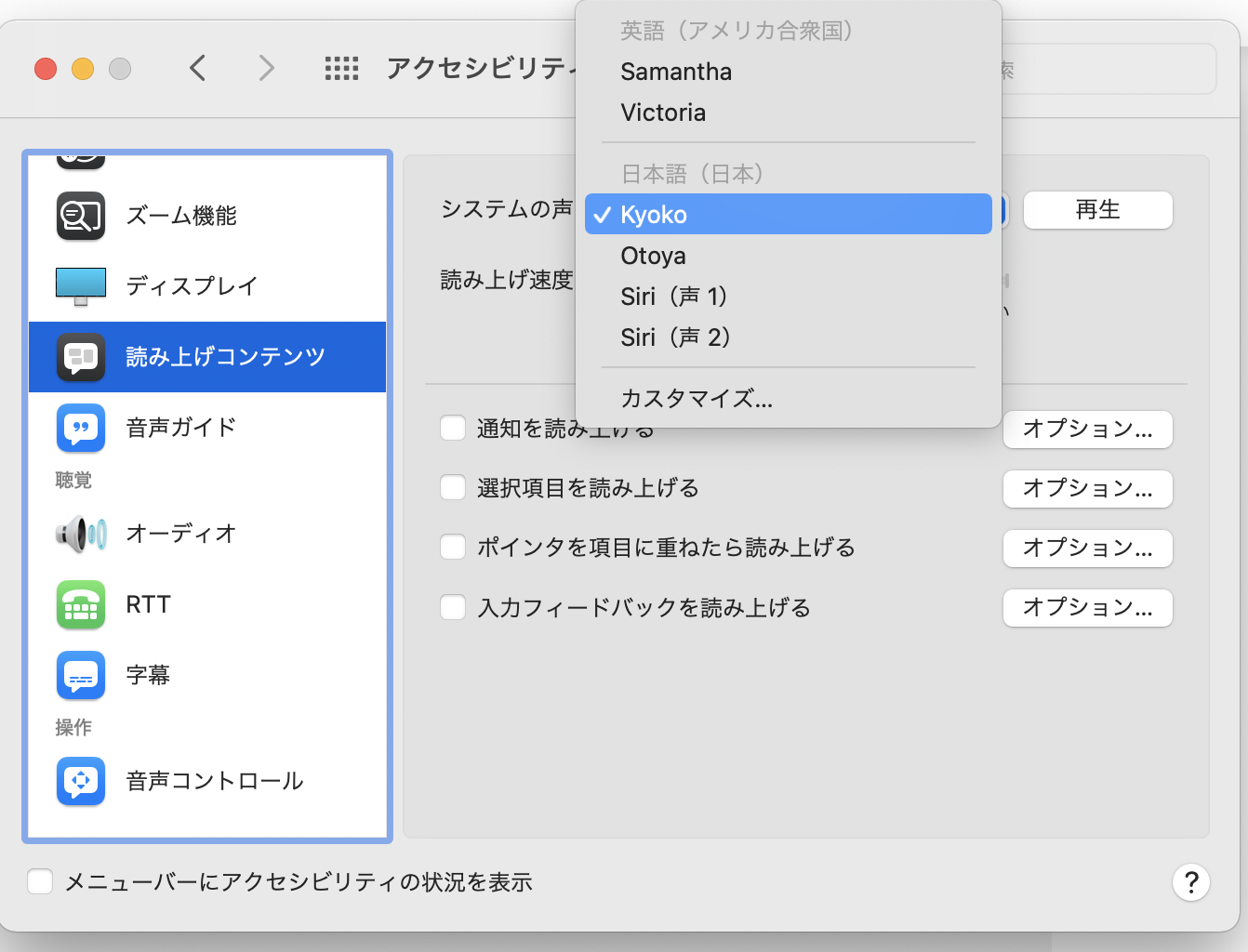Screen dimensions: 1248x952
Task: Enable メニューバーにアクセシビリティの状況を表示 checkbox
Action: click(40, 881)
